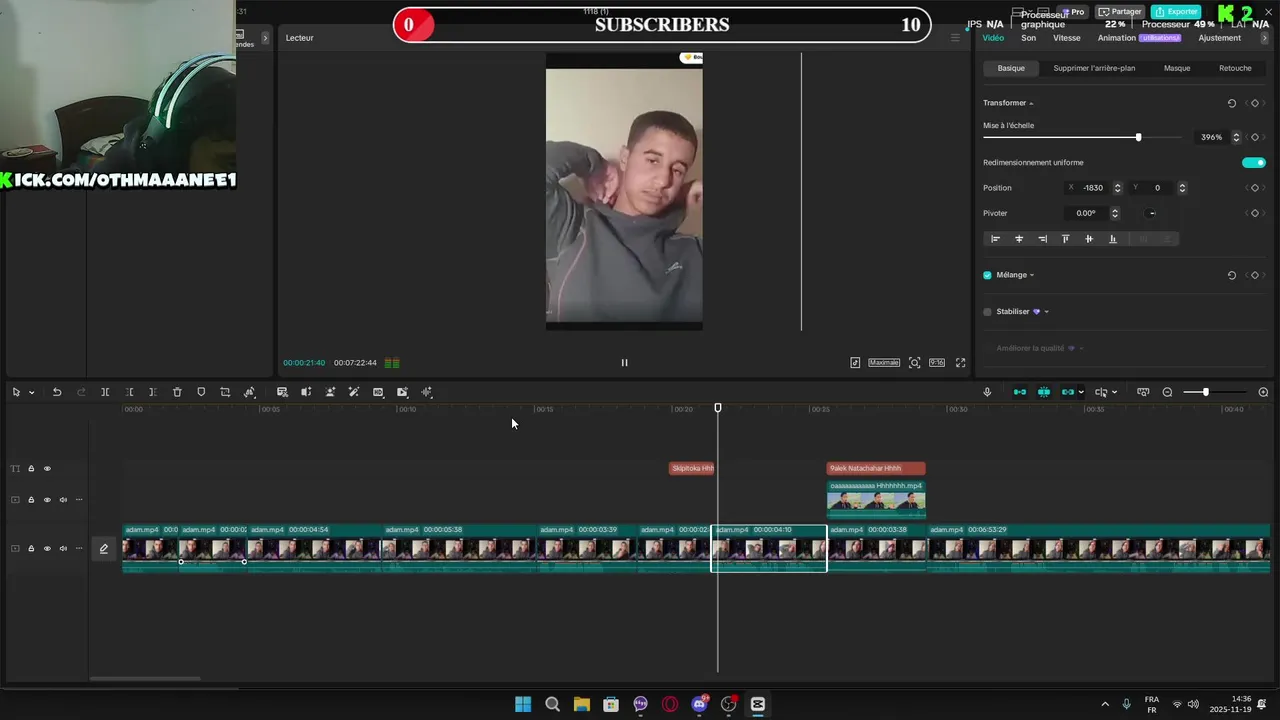This screenshot has width=1280, height=720.
Task: Click the zoom out timeline magnifier
Action: pos(1167,392)
